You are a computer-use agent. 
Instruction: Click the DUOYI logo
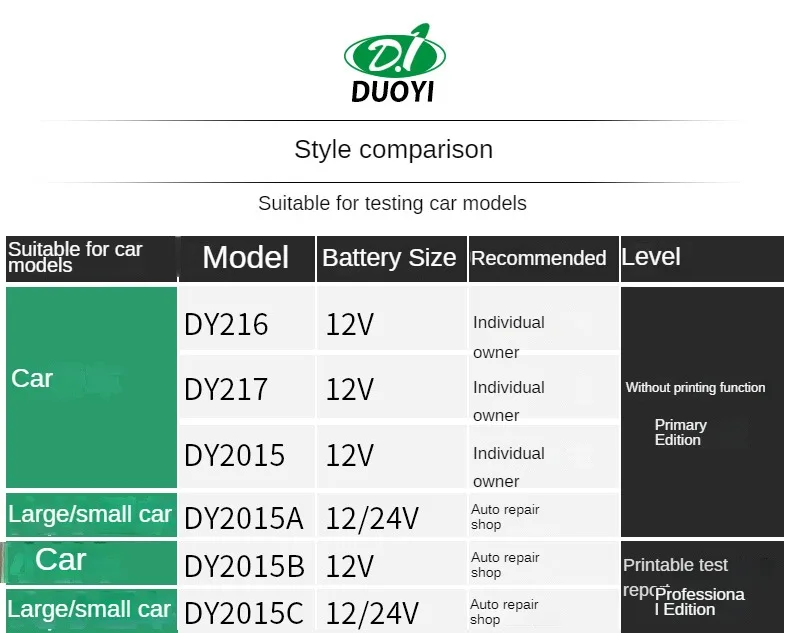[x=394, y=63]
